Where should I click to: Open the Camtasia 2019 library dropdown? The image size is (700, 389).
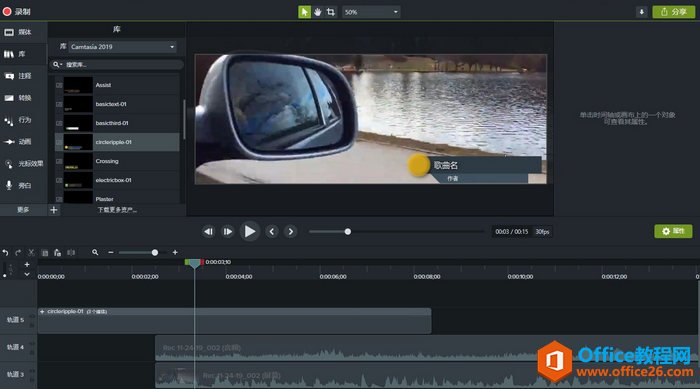(x=122, y=47)
